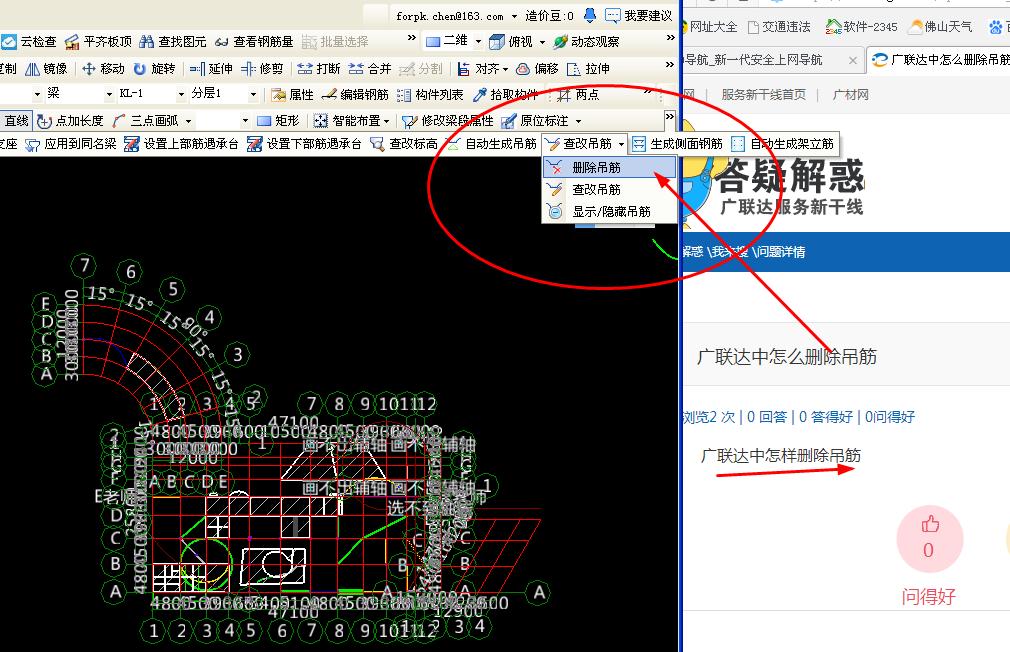The image size is (1010, 652).
Task: Click the 问得好 thumbs-up button
Action: pyautogui.click(x=929, y=539)
